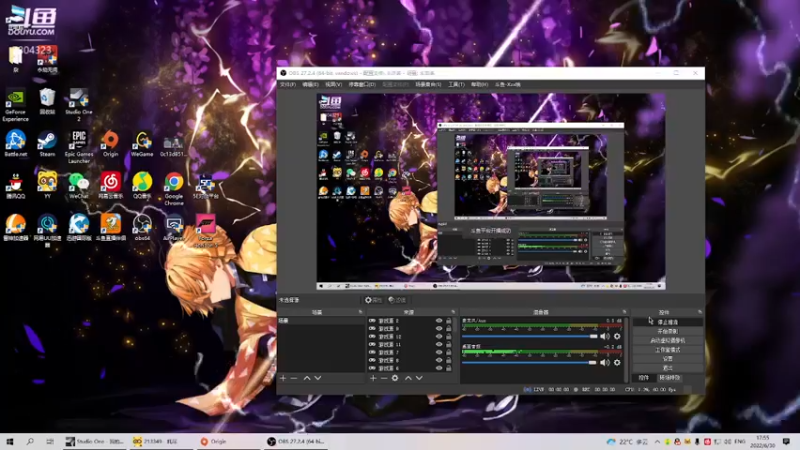Open the 停靠窗口(D) menu in OBS
This screenshot has width=800, height=450.
[362, 84]
